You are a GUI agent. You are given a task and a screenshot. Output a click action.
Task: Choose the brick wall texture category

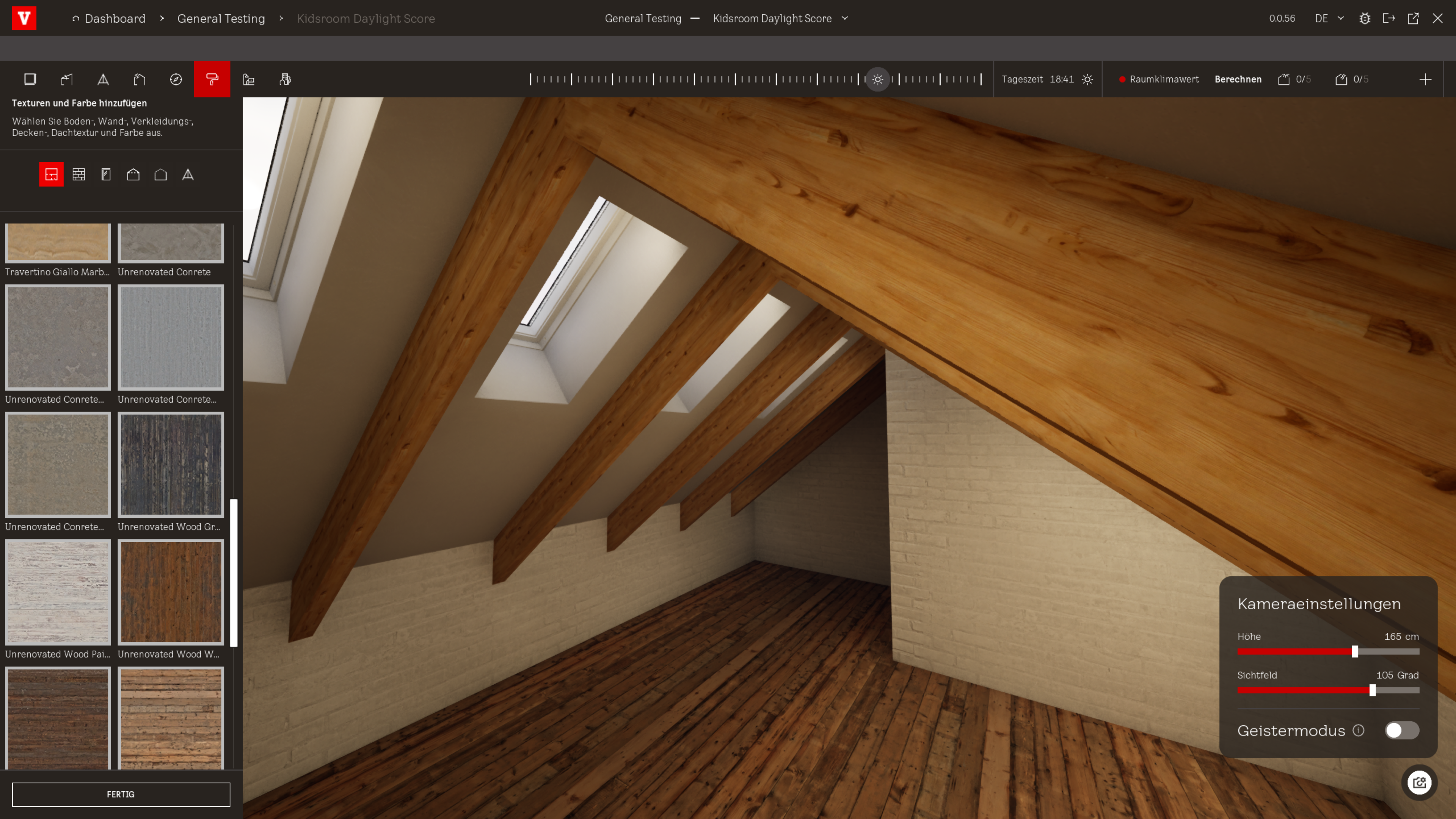pyautogui.click(x=78, y=175)
